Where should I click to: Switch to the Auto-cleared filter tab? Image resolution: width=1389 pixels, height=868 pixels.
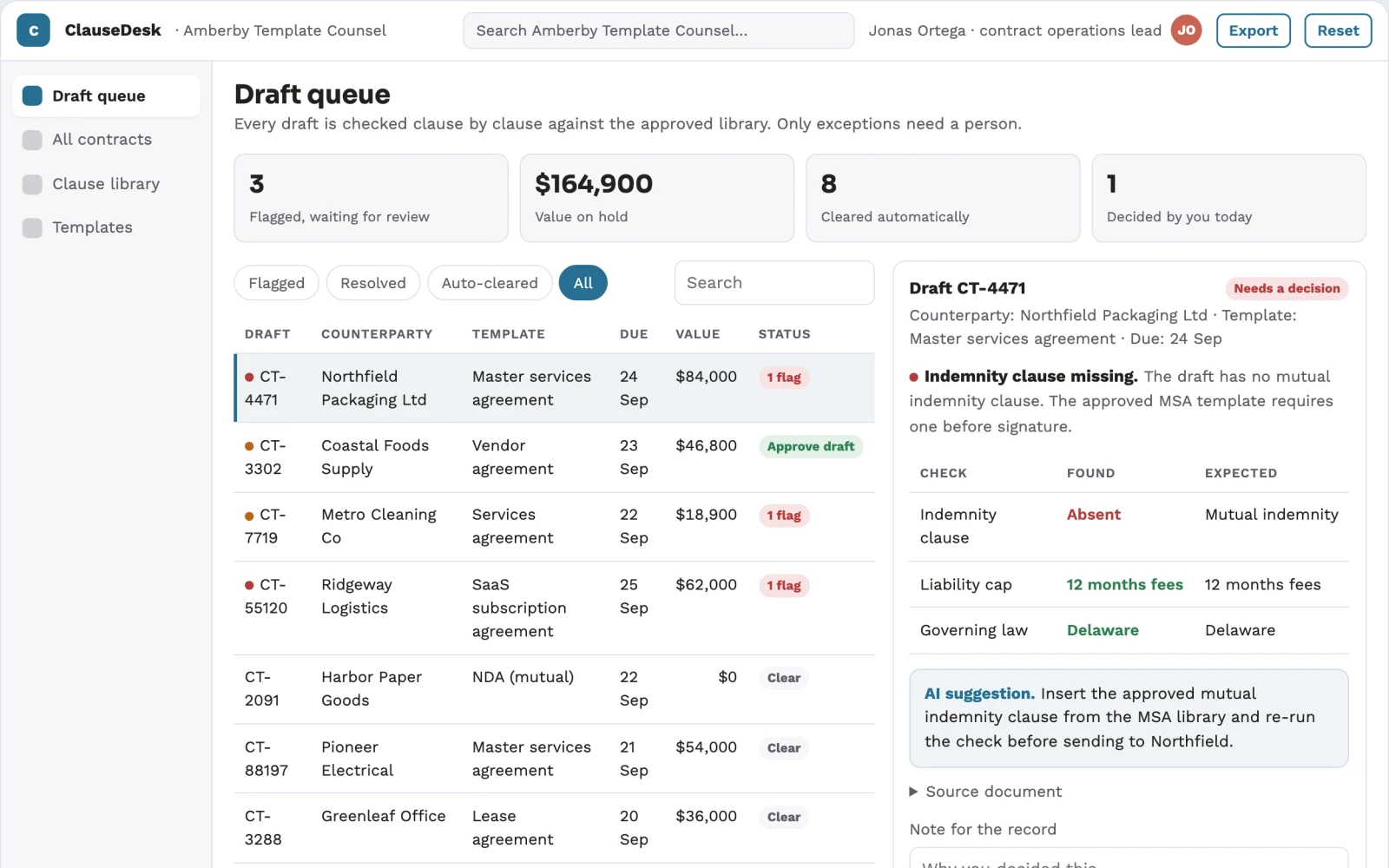[490, 283]
